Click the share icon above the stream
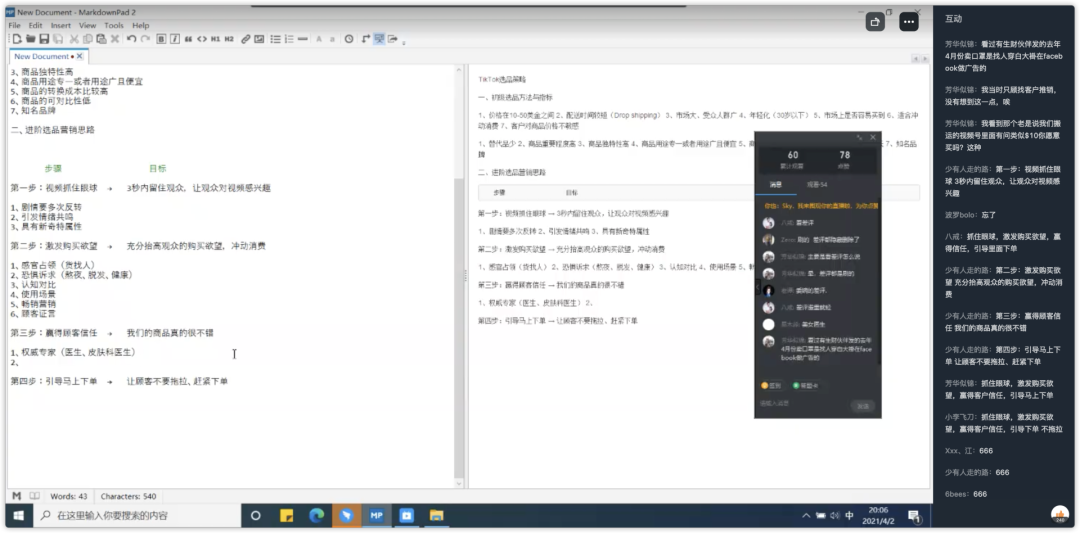 pos(875,22)
